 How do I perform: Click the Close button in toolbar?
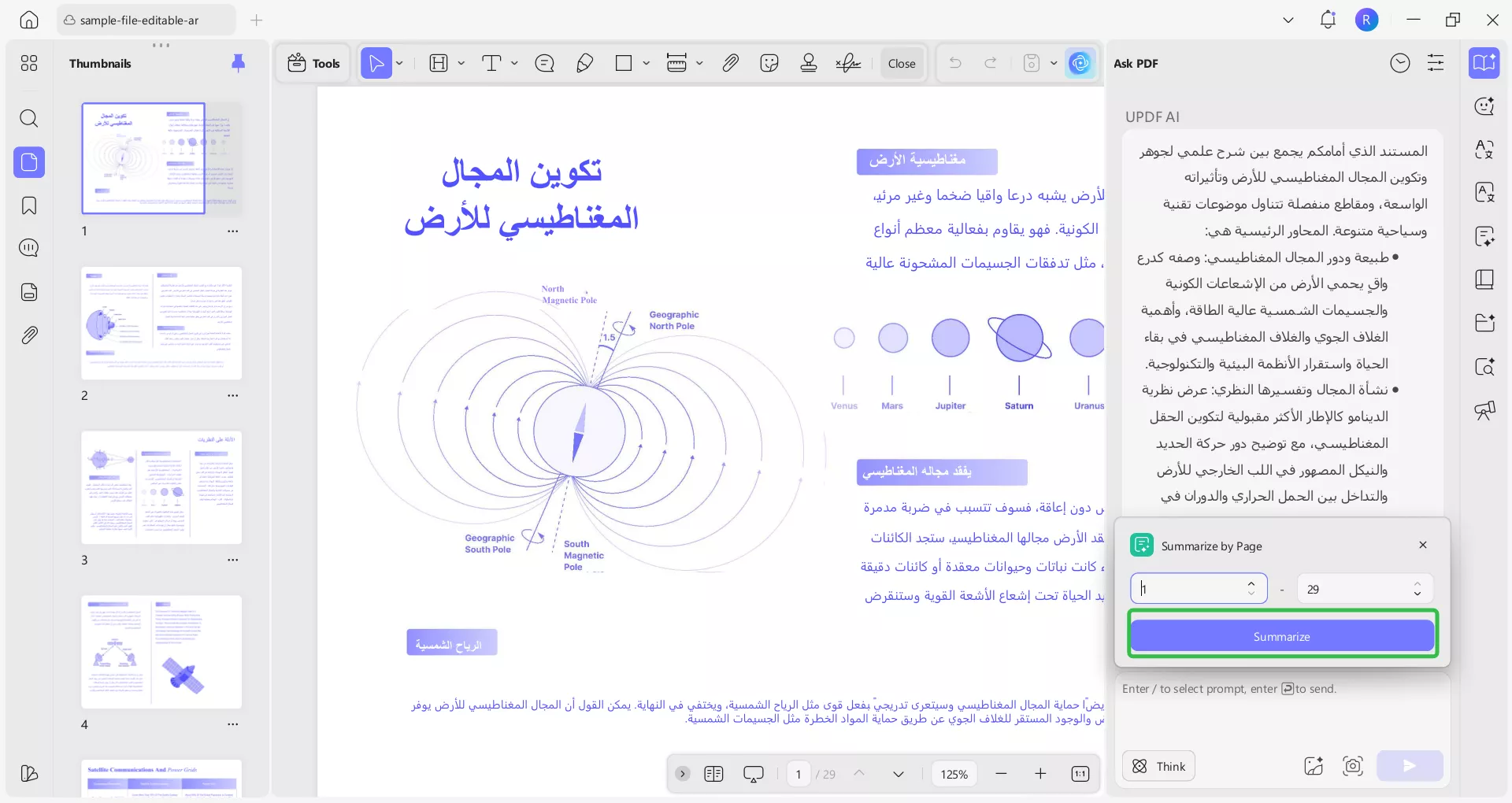coord(902,63)
